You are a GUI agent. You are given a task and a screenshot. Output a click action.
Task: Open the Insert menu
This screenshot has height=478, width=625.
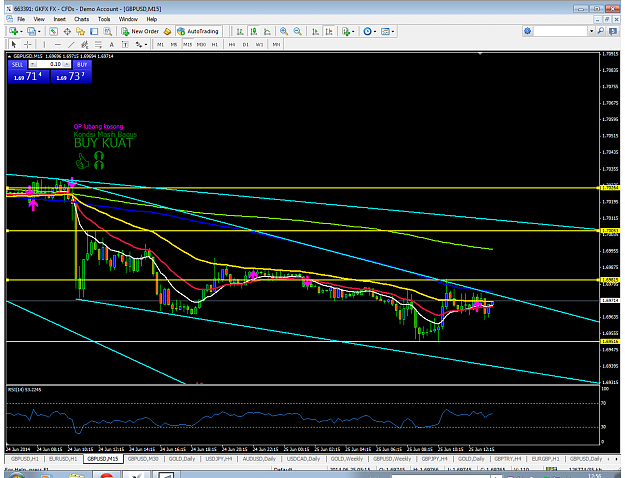tap(59, 19)
